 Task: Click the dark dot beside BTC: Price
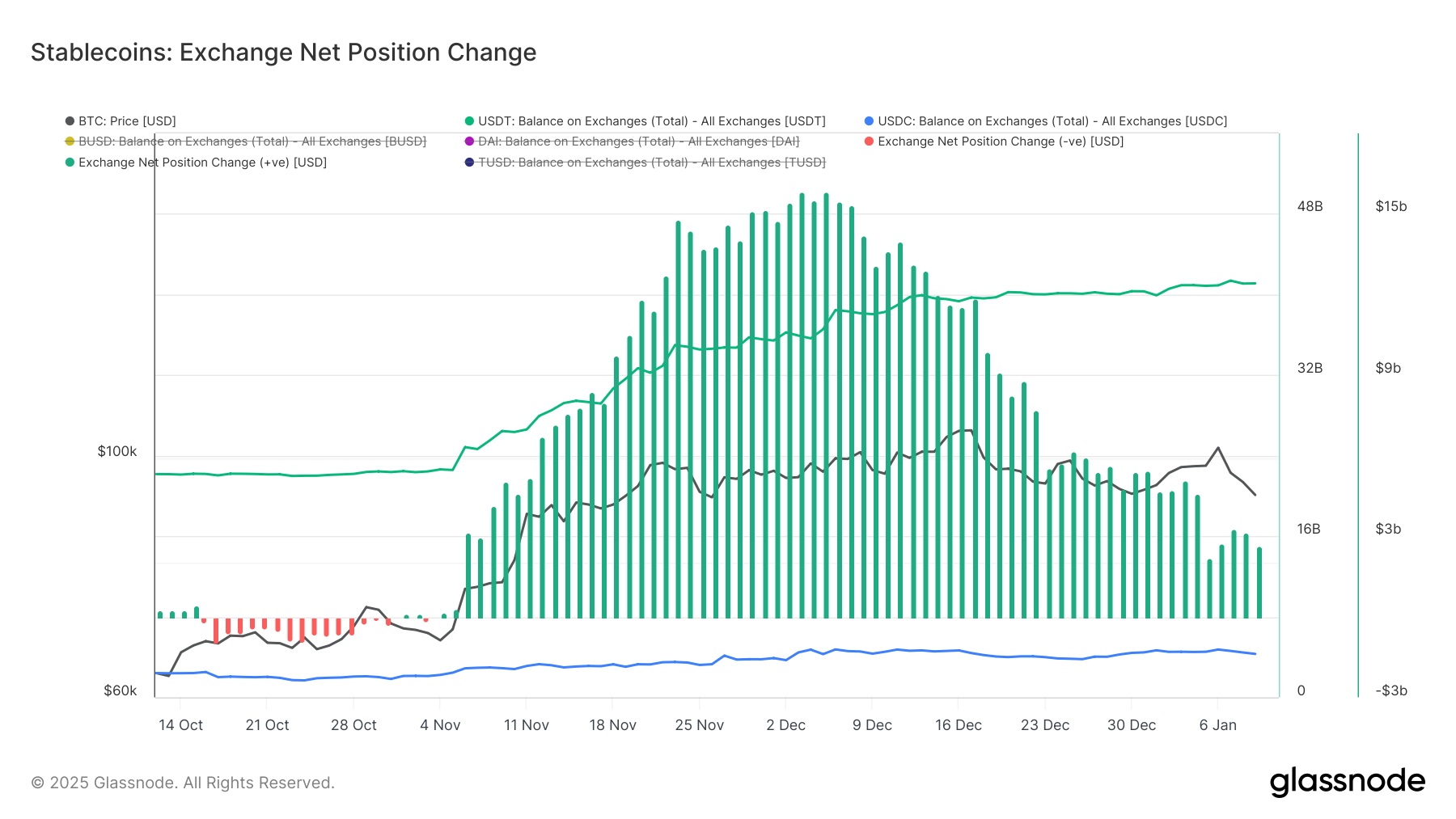tap(70, 121)
